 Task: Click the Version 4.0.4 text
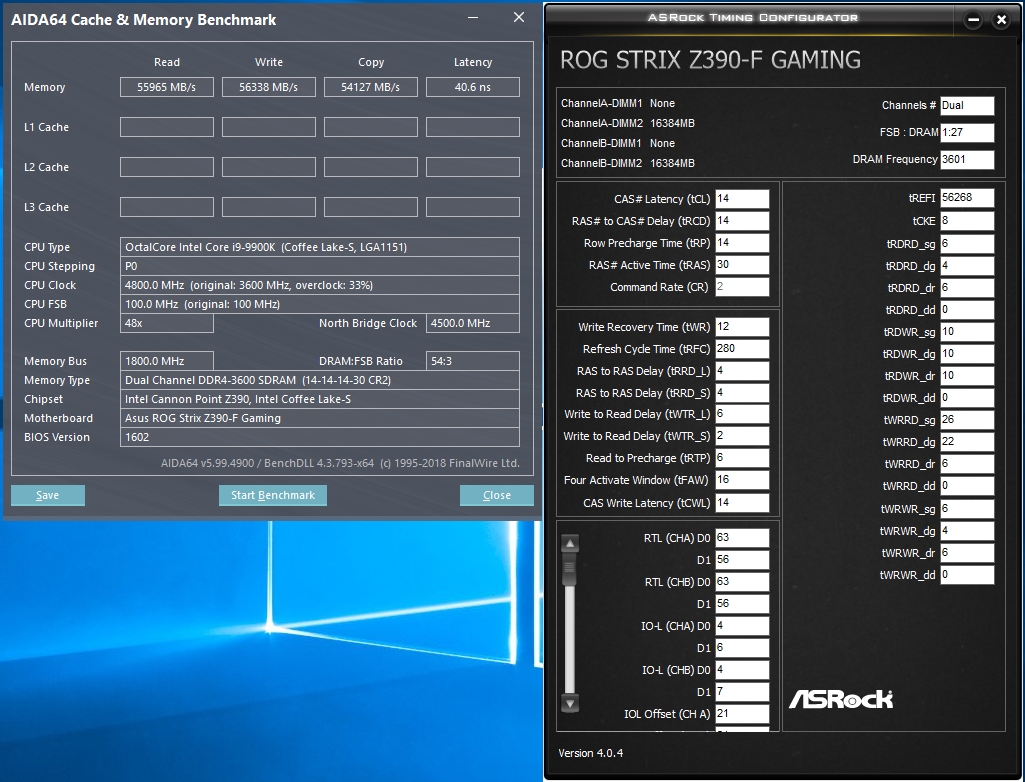590,753
